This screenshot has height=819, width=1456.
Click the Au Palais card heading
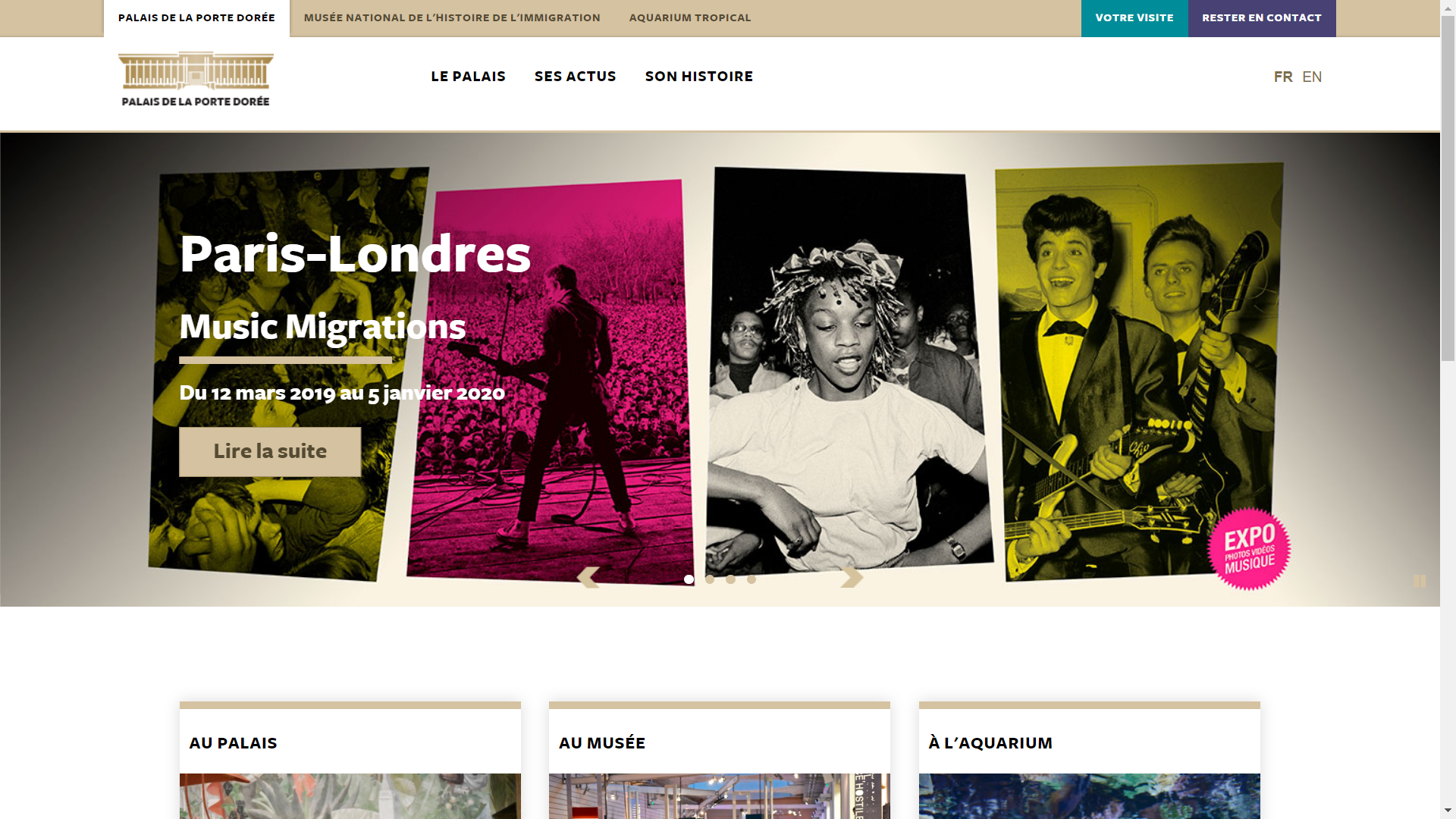pos(233,743)
